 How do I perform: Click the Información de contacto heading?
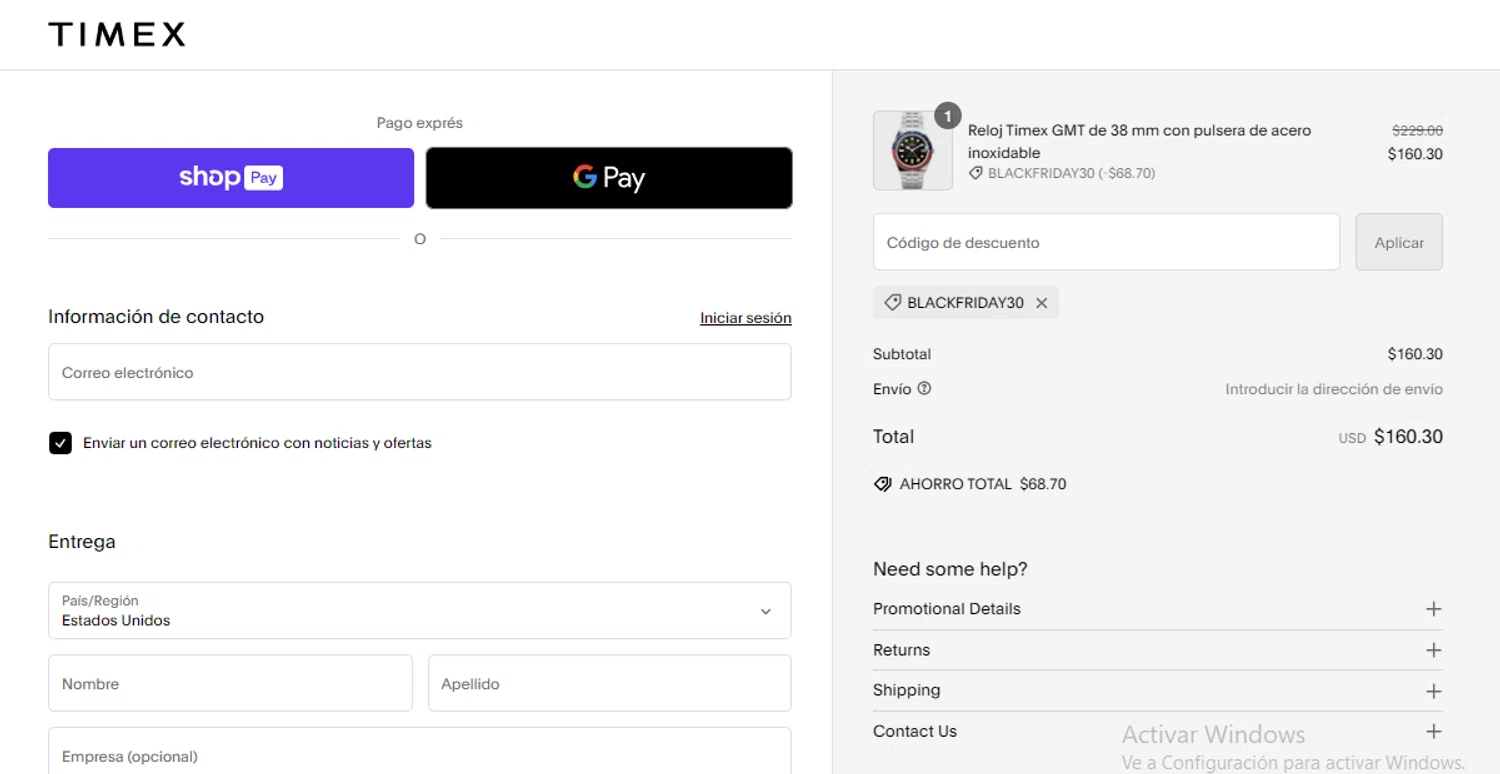[156, 317]
